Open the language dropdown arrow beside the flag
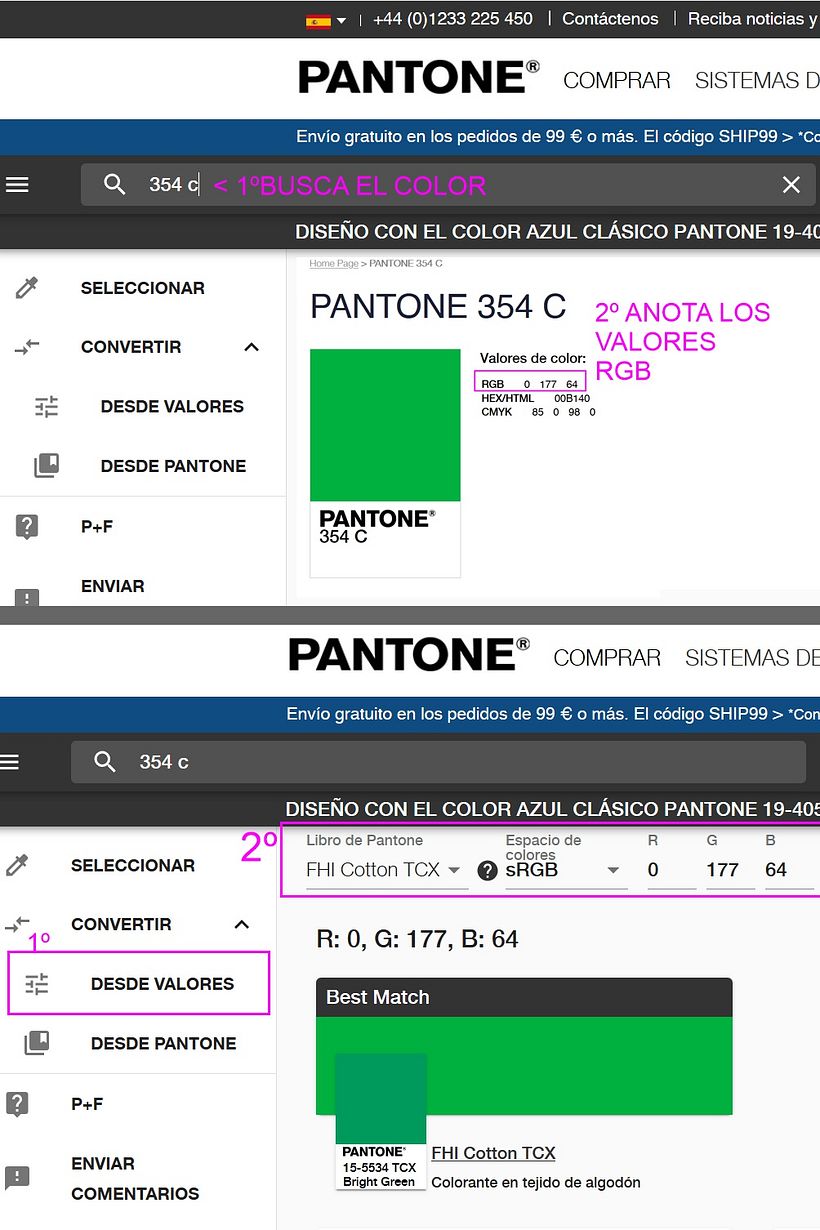This screenshot has width=820, height=1230. point(342,20)
